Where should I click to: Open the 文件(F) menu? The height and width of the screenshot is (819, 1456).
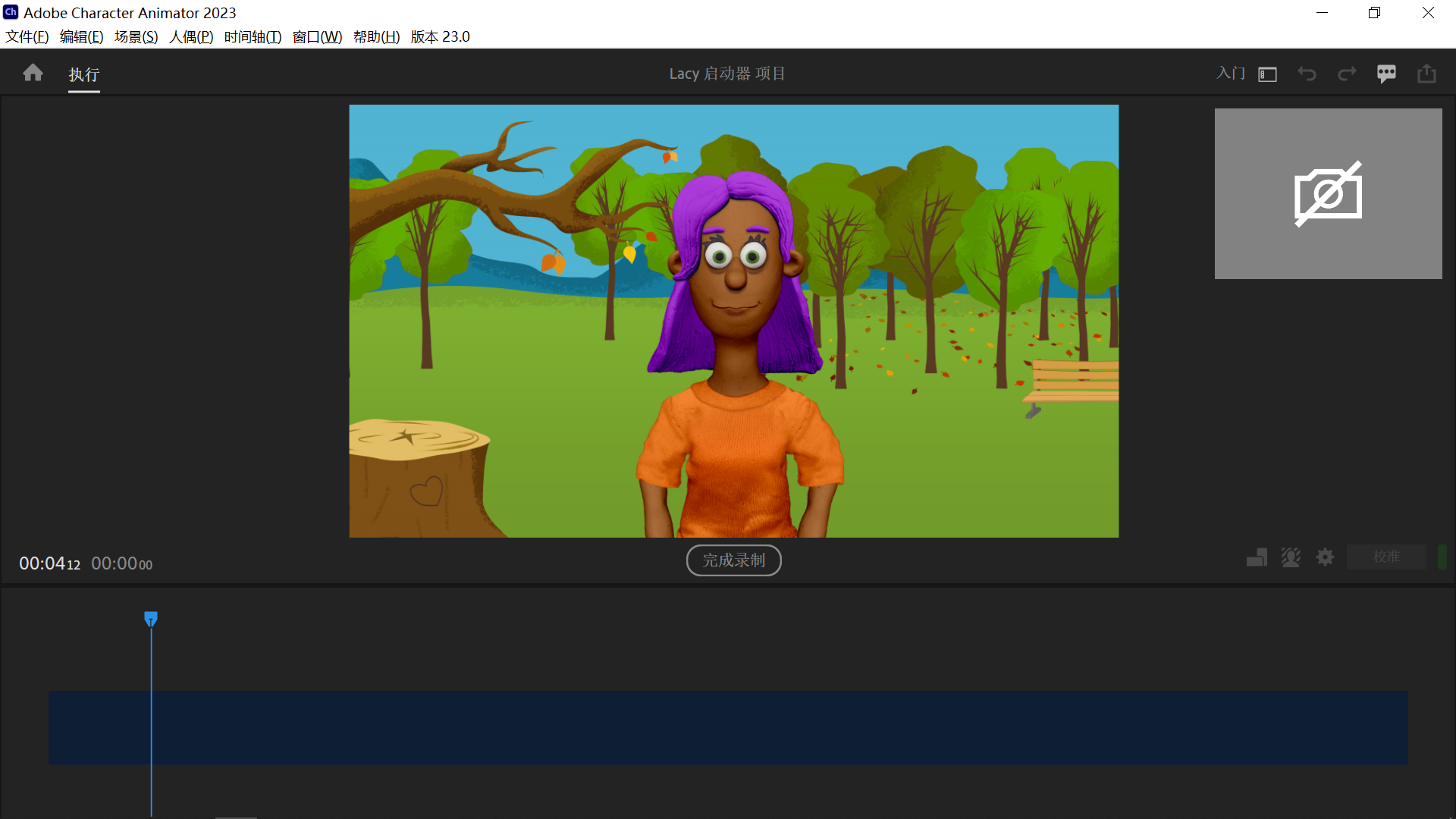coord(27,36)
